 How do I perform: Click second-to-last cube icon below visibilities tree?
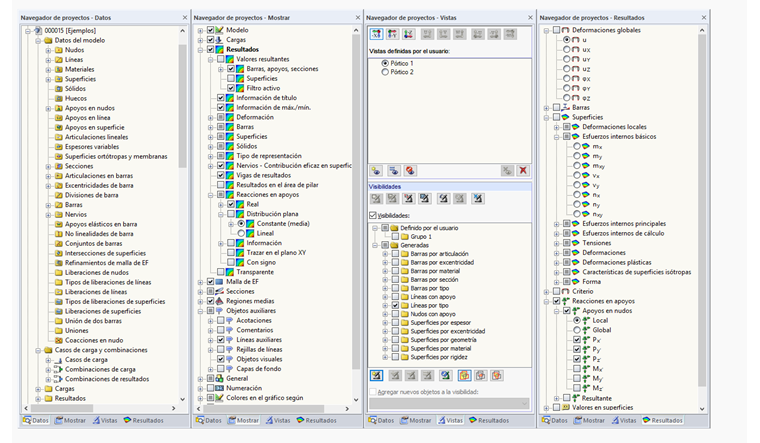click(x=480, y=375)
